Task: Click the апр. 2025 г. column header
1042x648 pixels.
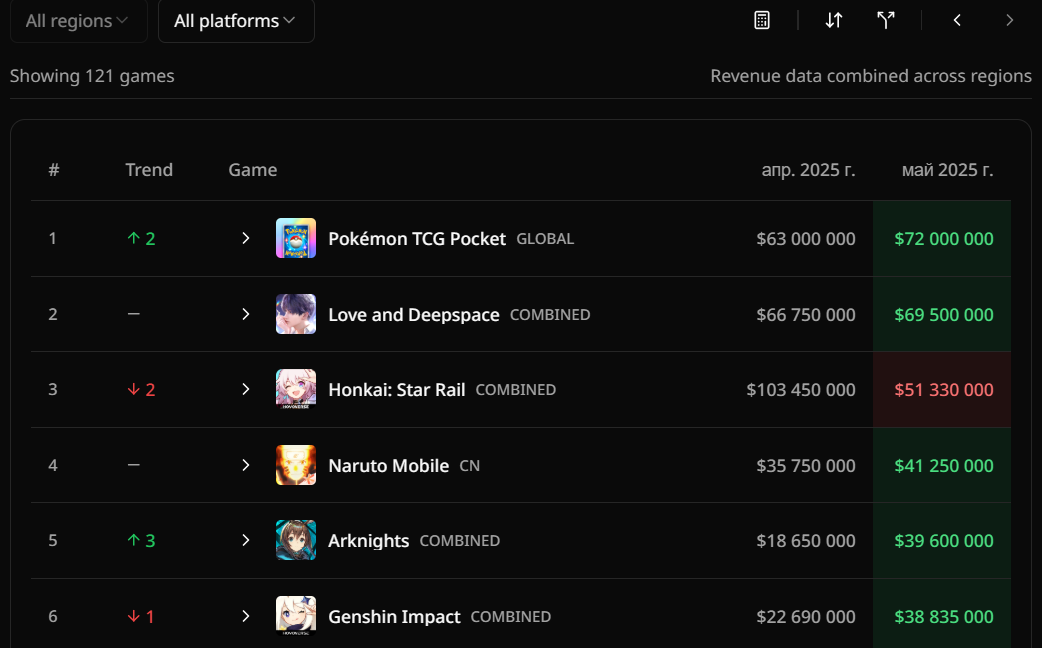Action: [808, 170]
